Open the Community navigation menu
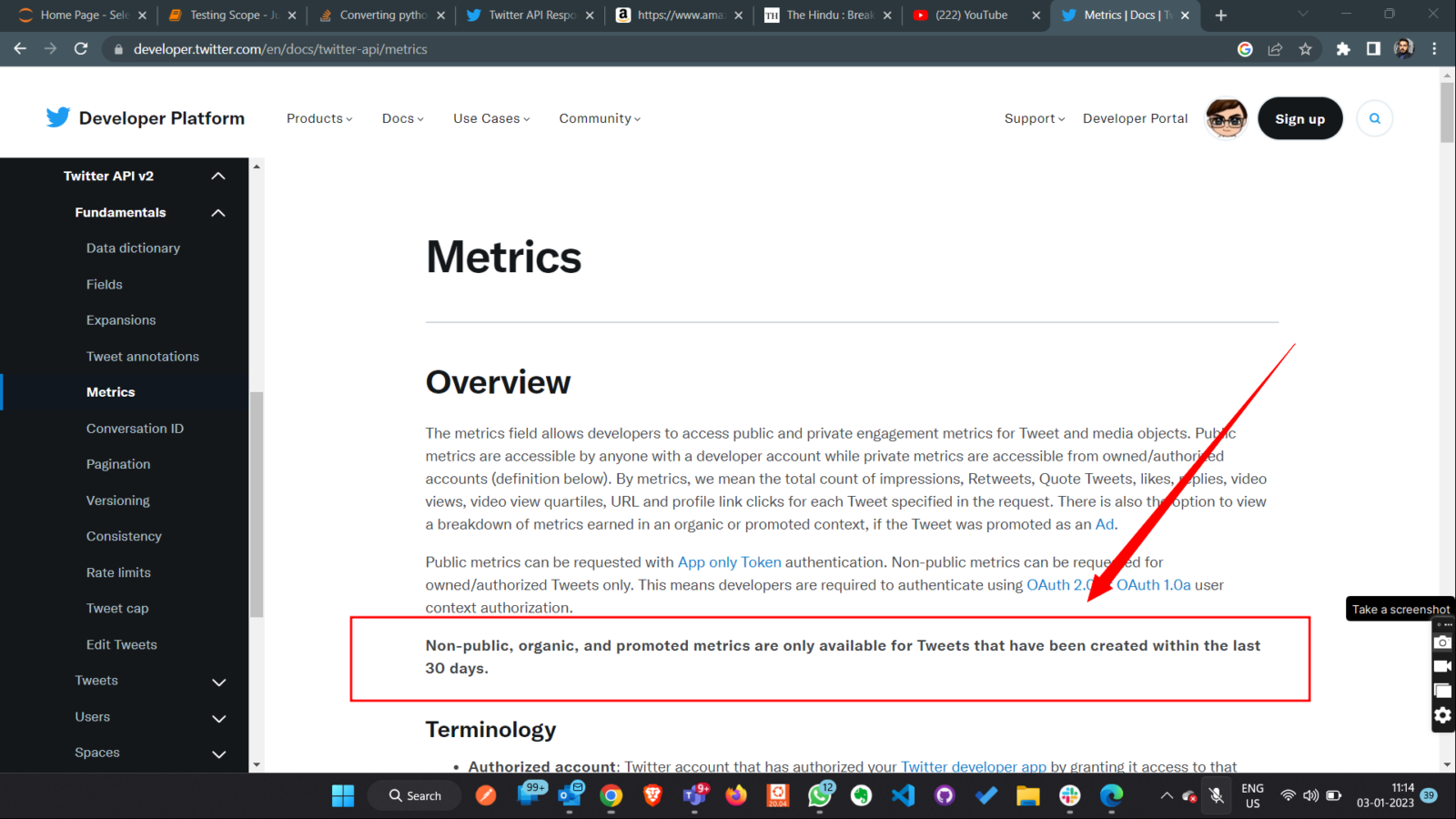Viewport: 1456px width, 819px height. [x=598, y=118]
